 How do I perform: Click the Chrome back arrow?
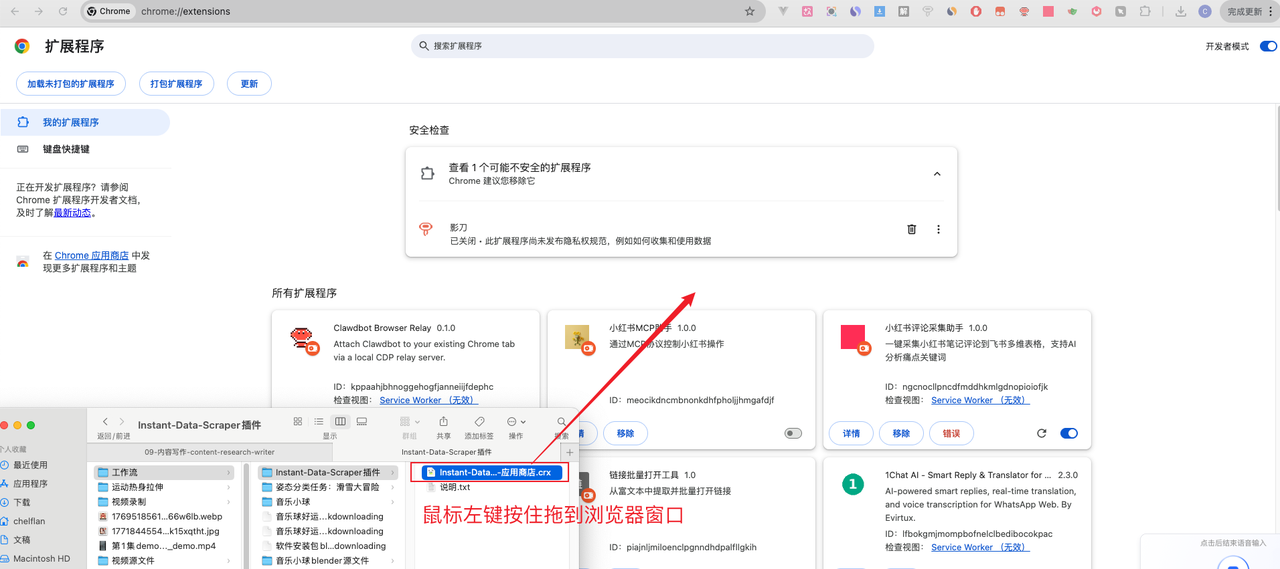point(15,11)
